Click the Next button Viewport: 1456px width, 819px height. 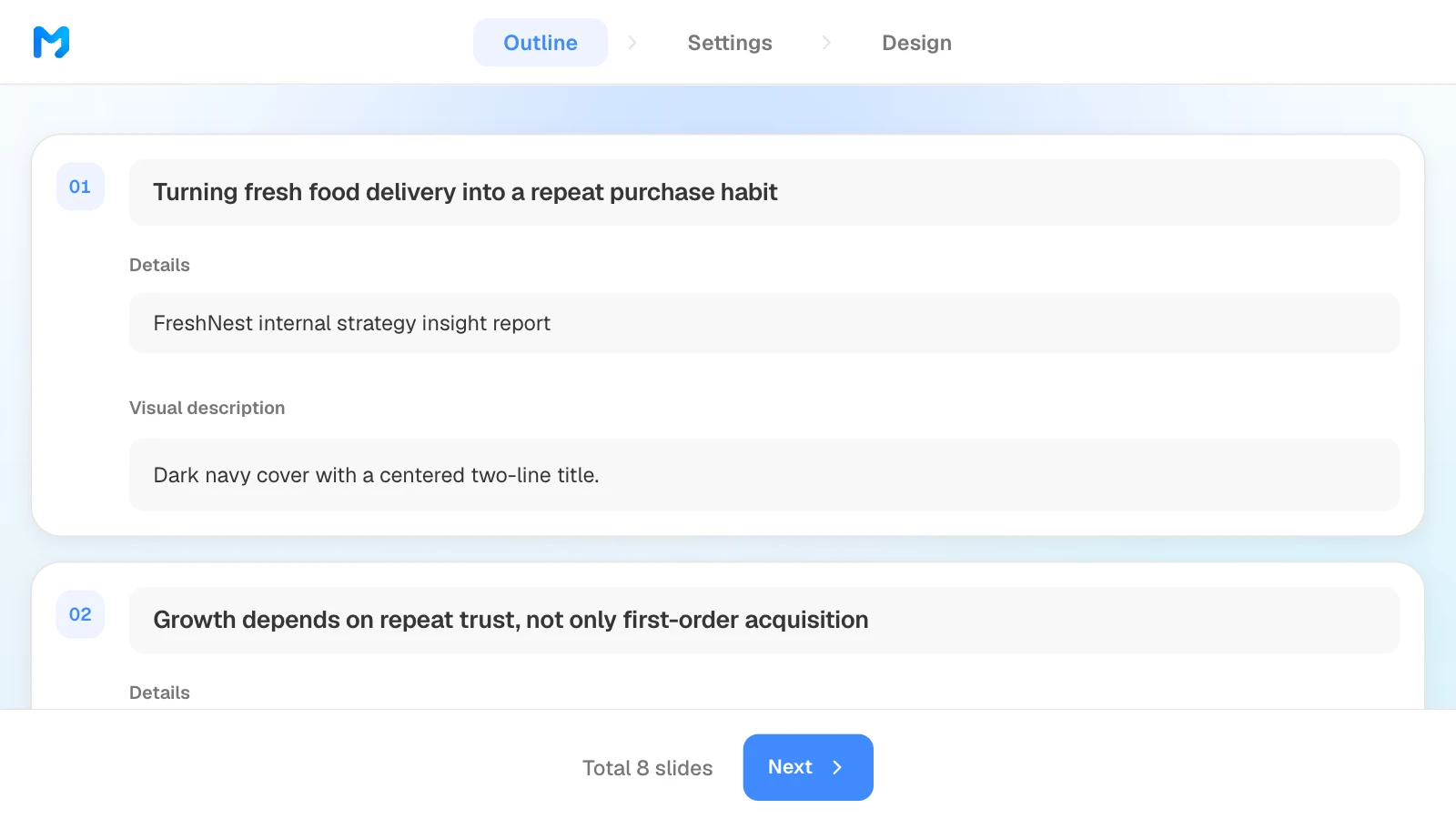coord(808,767)
